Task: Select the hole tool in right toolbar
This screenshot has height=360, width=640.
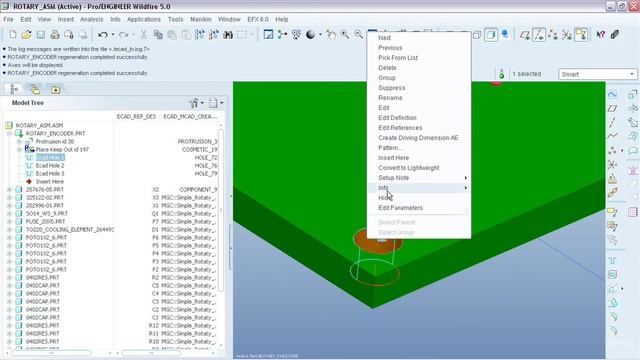Action: pos(612,260)
